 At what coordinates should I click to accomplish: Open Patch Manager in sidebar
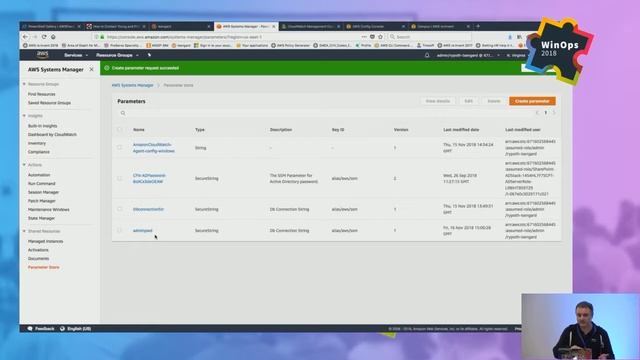[x=42, y=201]
